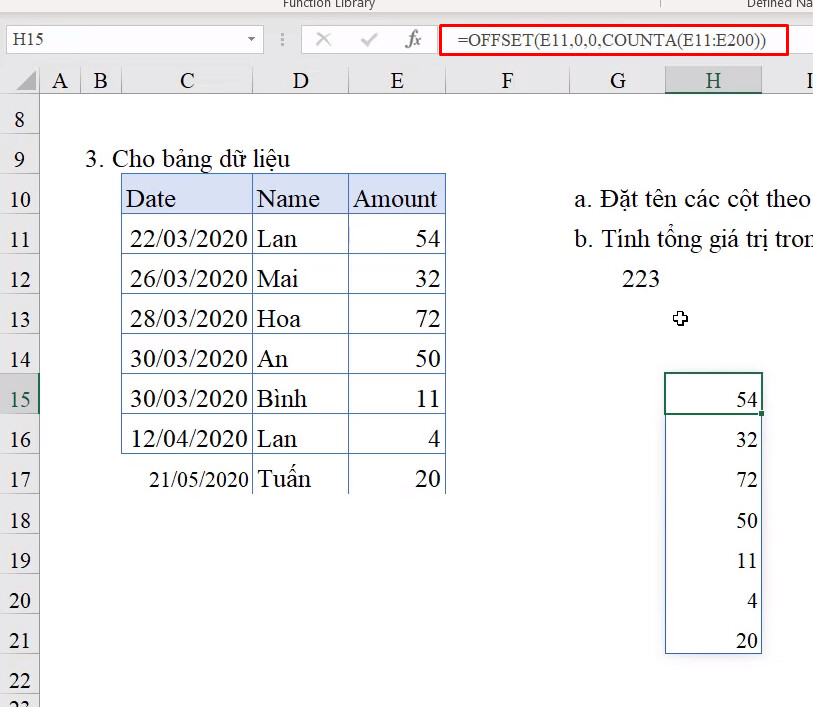The height and width of the screenshot is (707, 813).
Task: Select the date cell 22/03/2020
Action: coord(186,238)
